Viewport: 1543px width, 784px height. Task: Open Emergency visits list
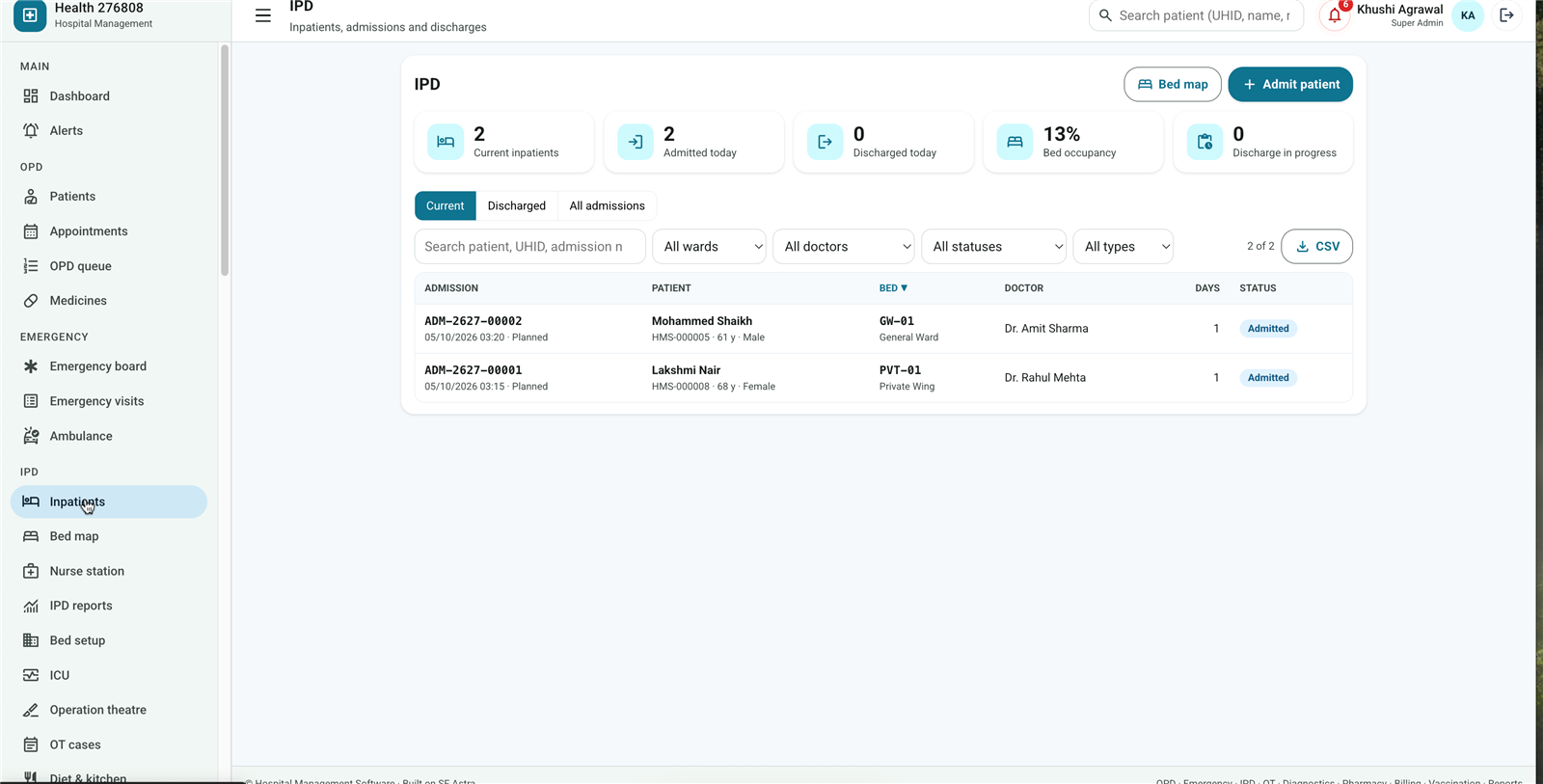pyautogui.click(x=109, y=401)
